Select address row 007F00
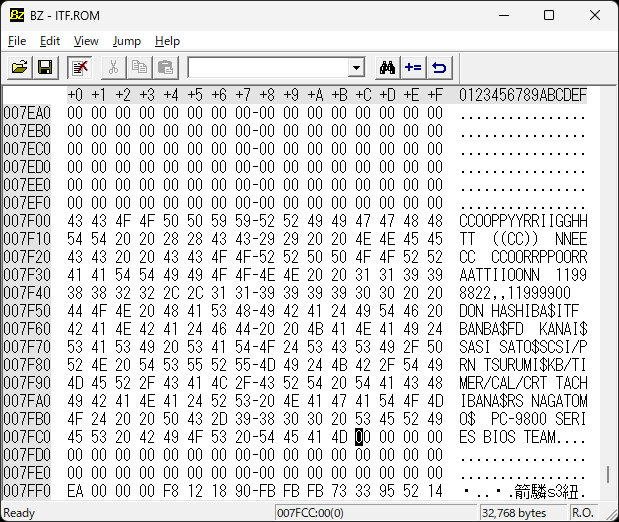This screenshot has width=619, height=522. pyautogui.click(x=27, y=221)
